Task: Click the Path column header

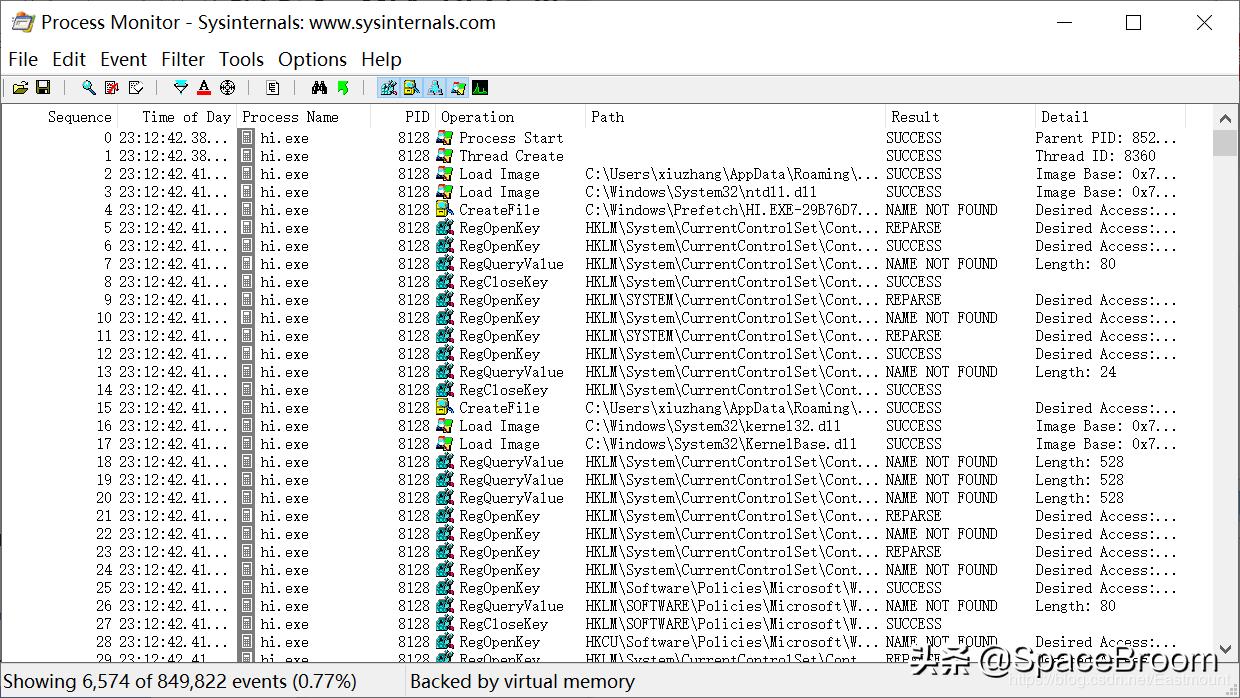Action: (735, 117)
